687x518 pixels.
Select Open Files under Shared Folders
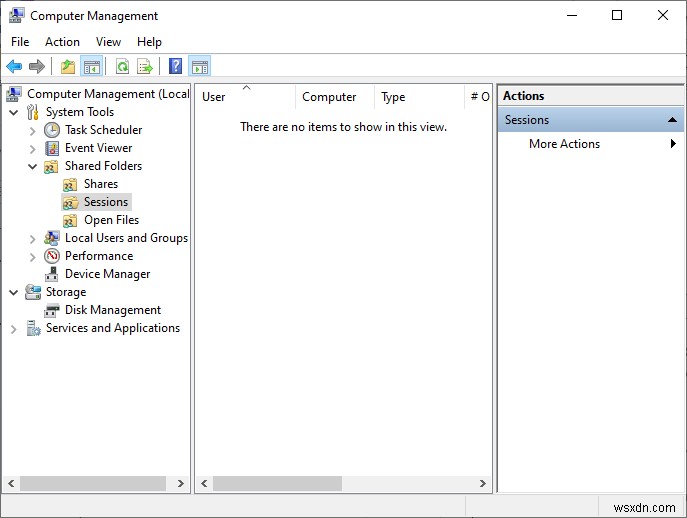coord(111,220)
